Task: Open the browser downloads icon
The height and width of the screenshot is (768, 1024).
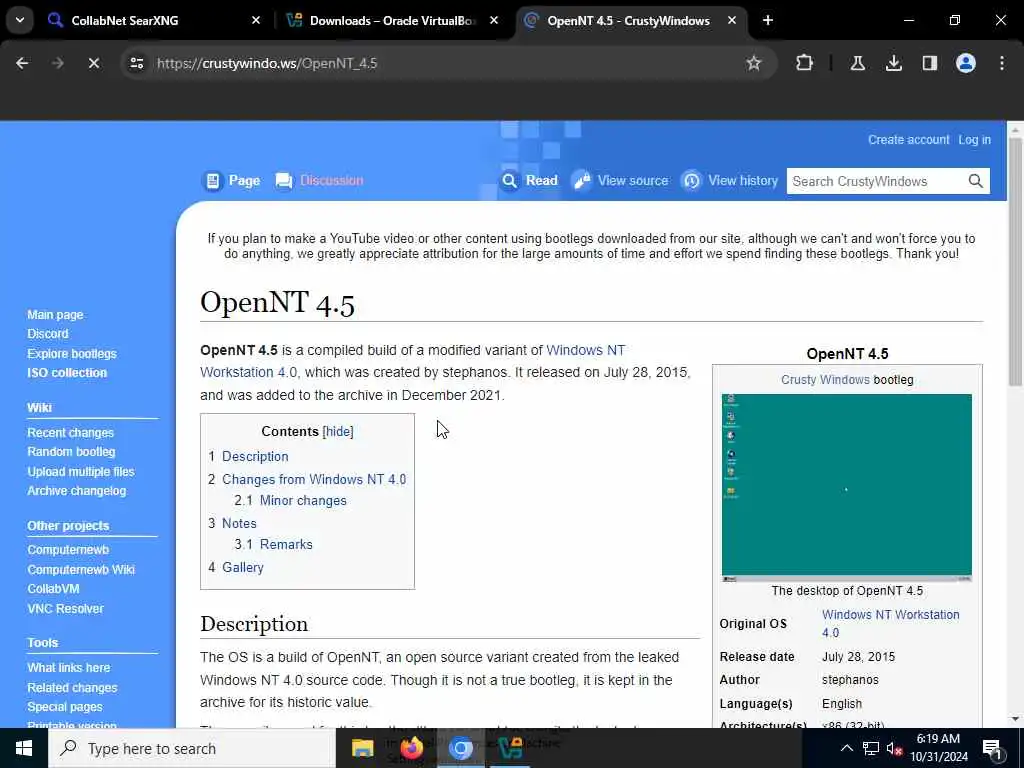Action: coord(893,63)
